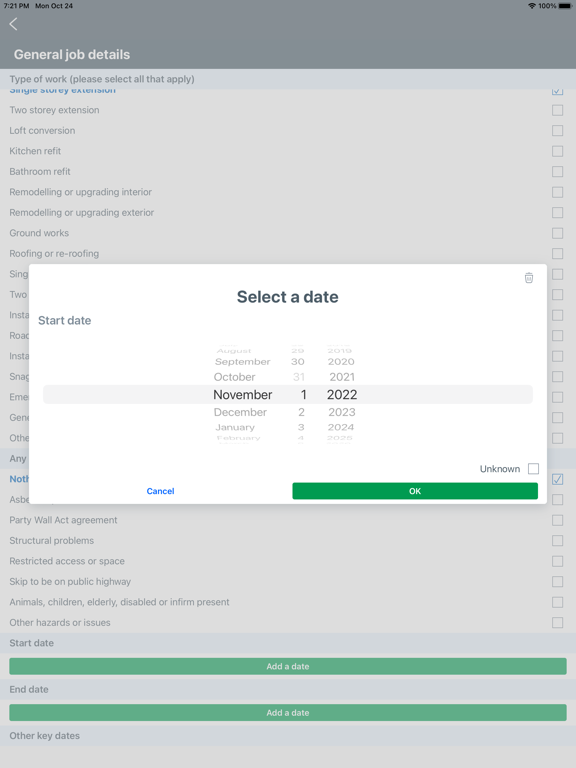Cancel the date selection dialog
Screen dimensions: 576x768
tap(160, 491)
